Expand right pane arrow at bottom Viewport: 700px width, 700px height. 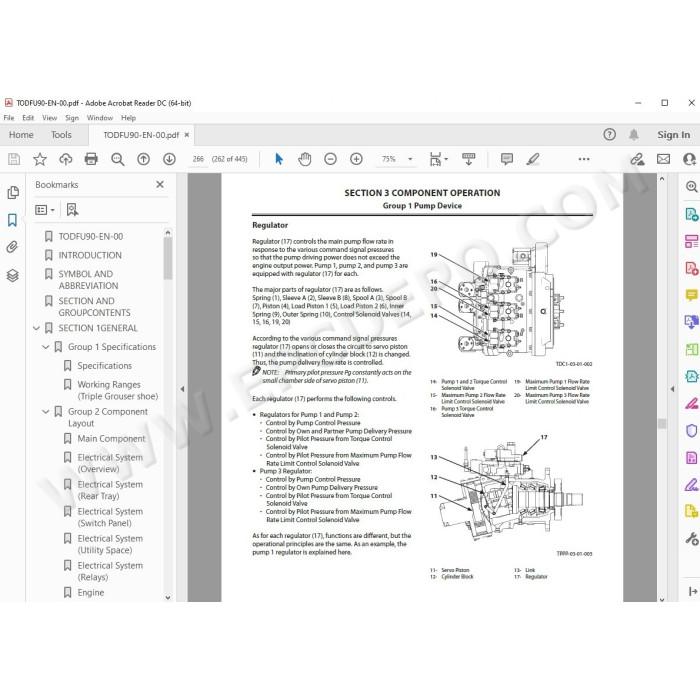point(692,592)
